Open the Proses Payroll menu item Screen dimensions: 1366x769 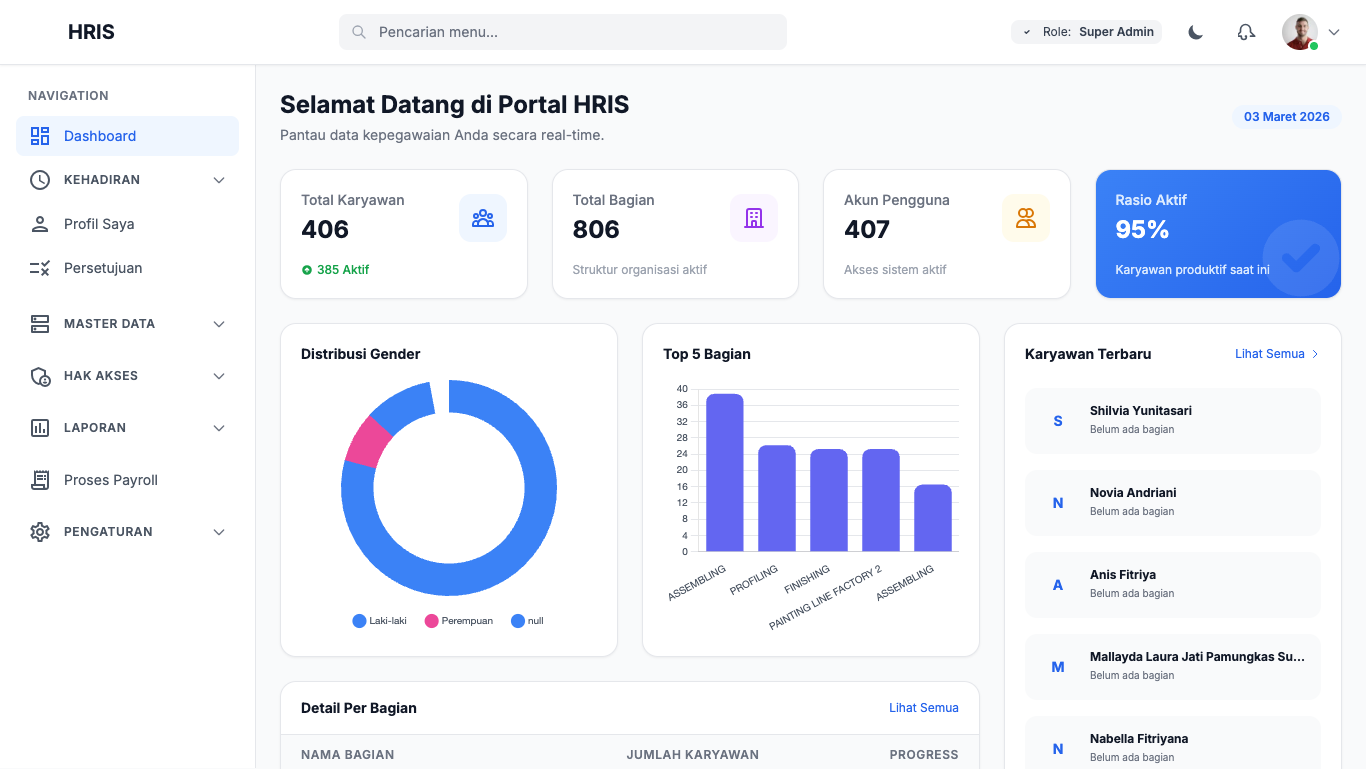tap(127, 480)
